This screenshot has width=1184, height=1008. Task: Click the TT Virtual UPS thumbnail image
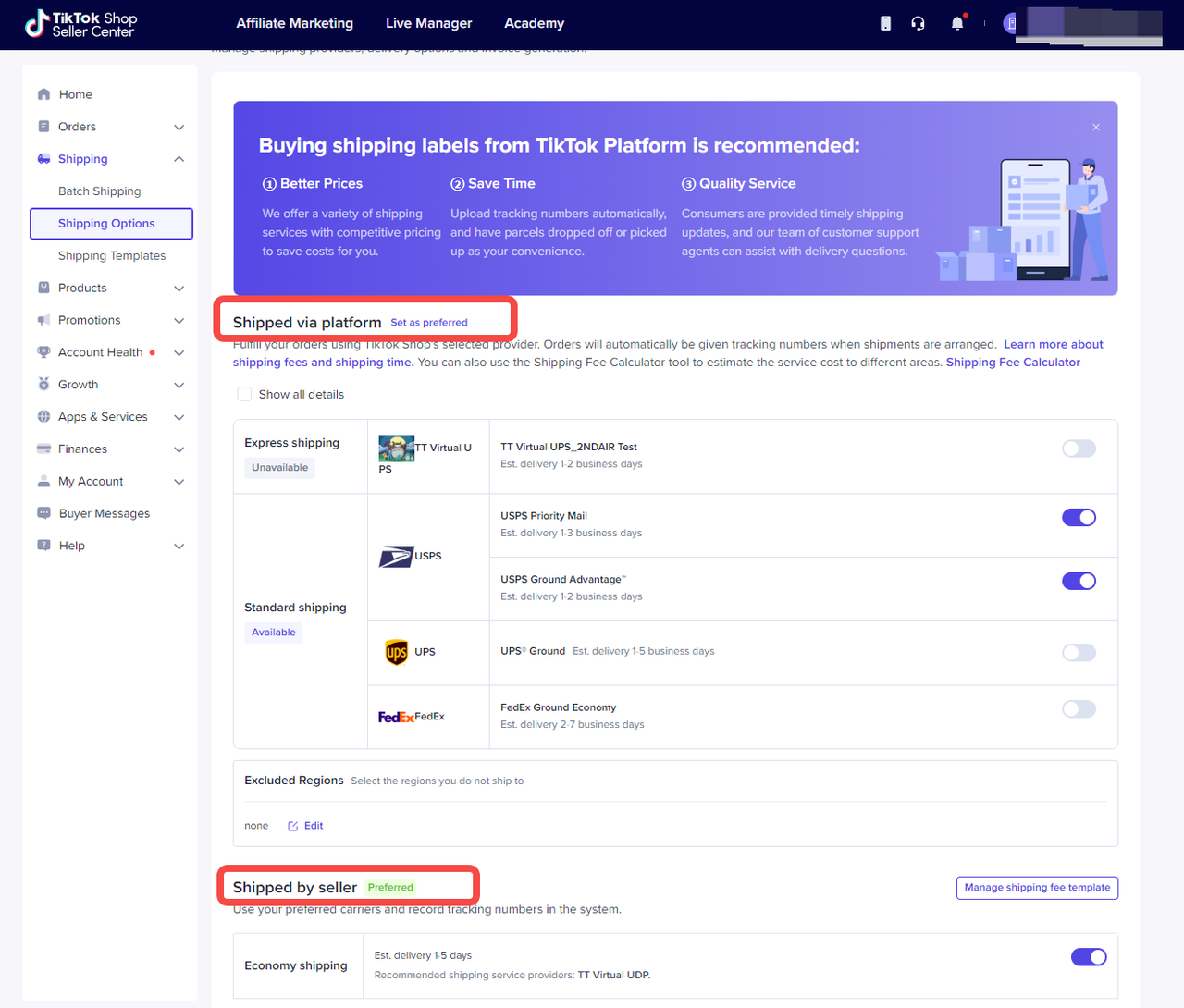point(397,448)
